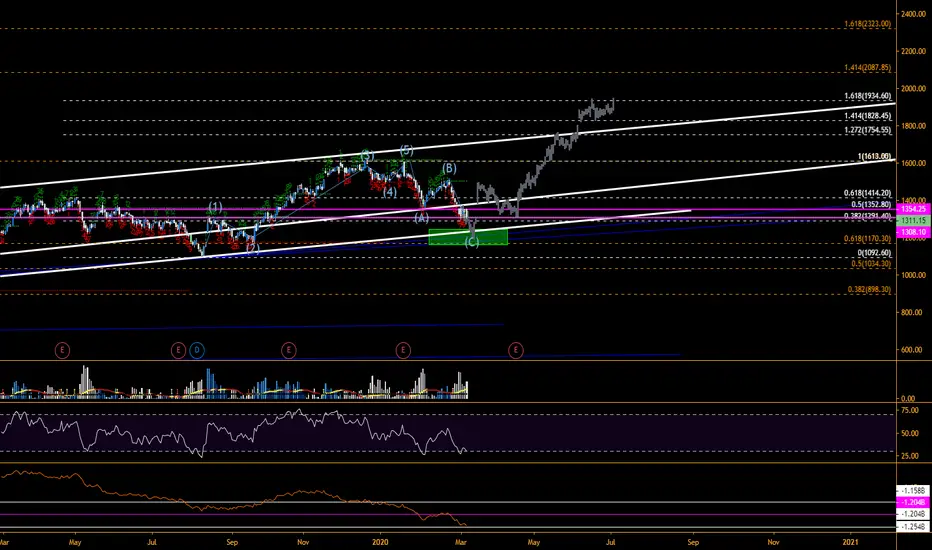Viewport: 932px width, 550px height.
Task: Click the blue dividend D marker
Action: [197, 350]
